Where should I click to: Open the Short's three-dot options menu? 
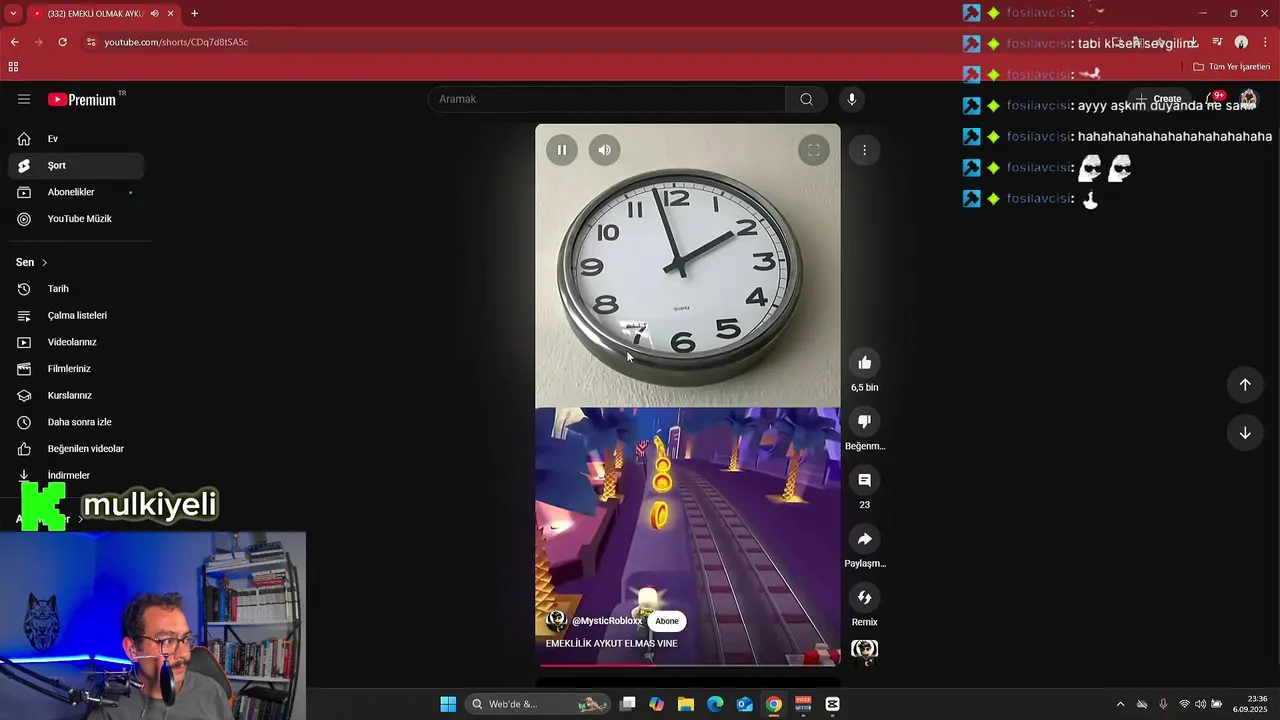[865, 150]
